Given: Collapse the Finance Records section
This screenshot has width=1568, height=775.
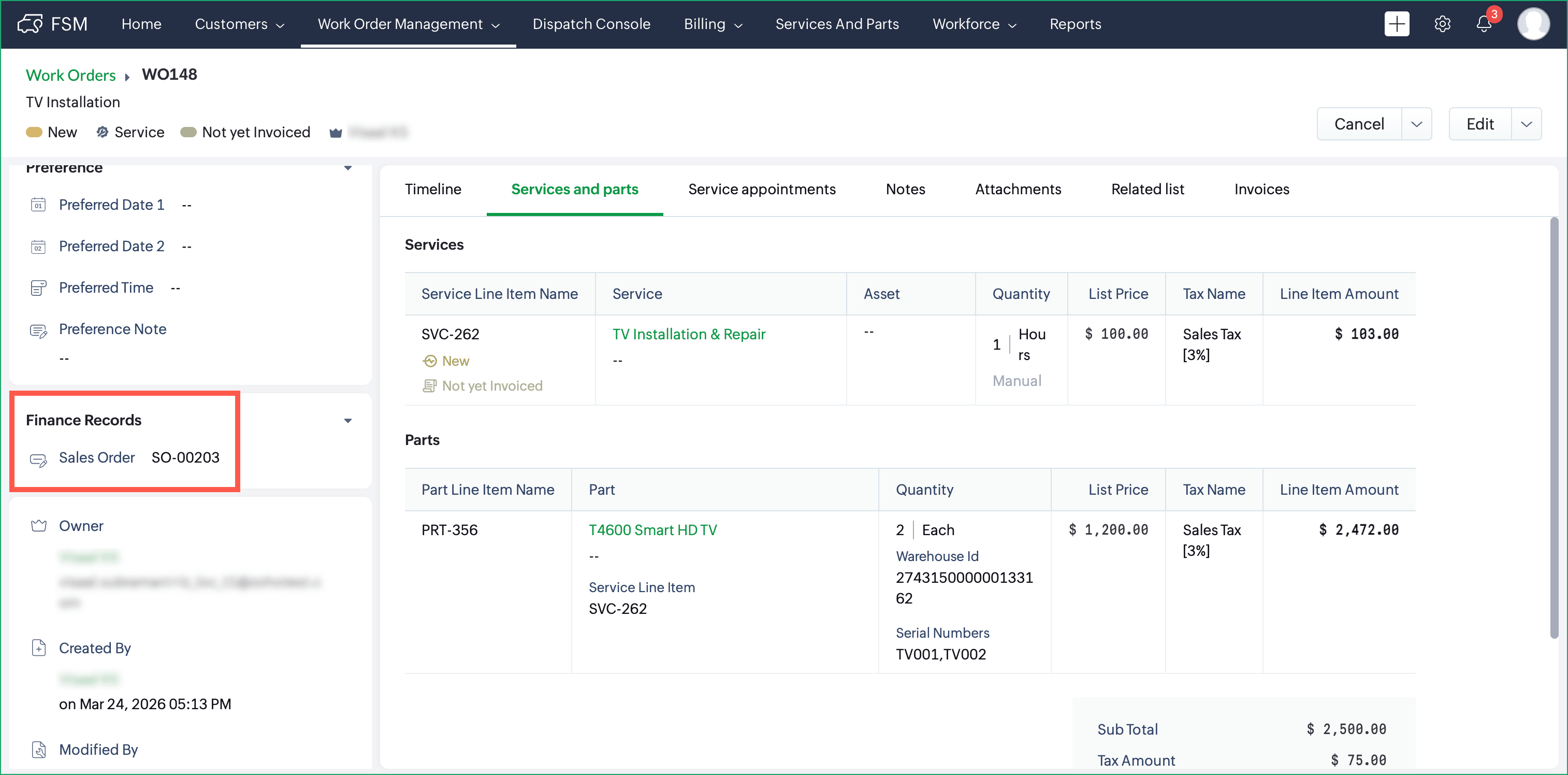Looking at the screenshot, I should point(347,421).
